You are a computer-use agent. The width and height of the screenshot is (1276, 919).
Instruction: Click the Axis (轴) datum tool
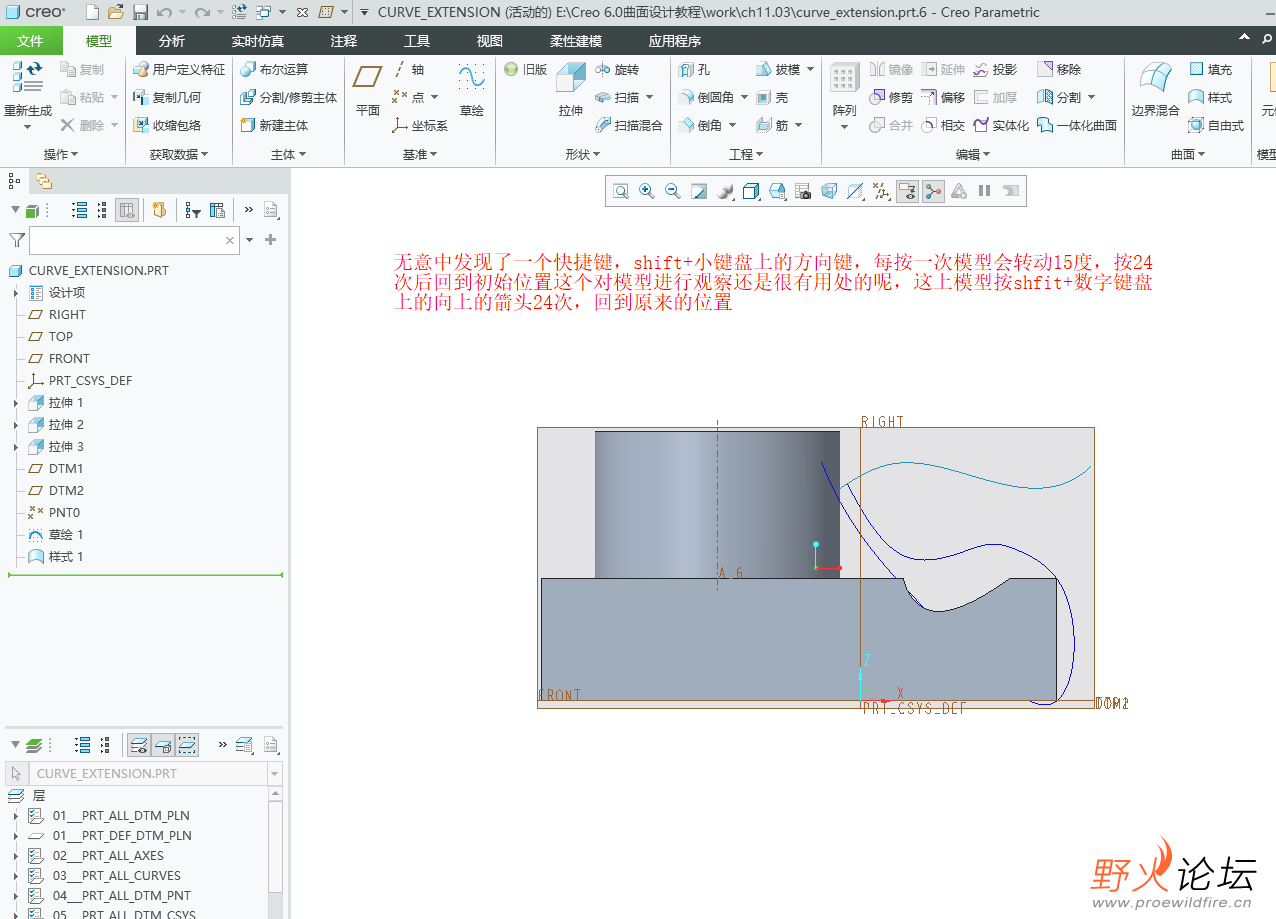click(408, 70)
